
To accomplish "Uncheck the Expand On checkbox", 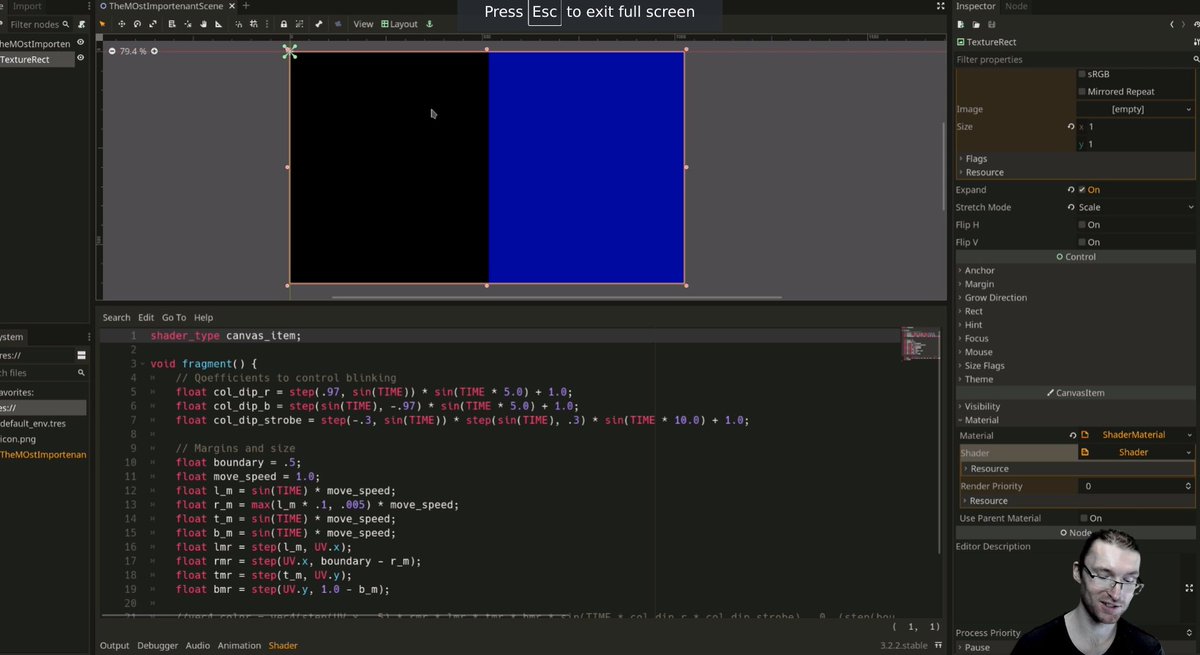I will 1082,189.
